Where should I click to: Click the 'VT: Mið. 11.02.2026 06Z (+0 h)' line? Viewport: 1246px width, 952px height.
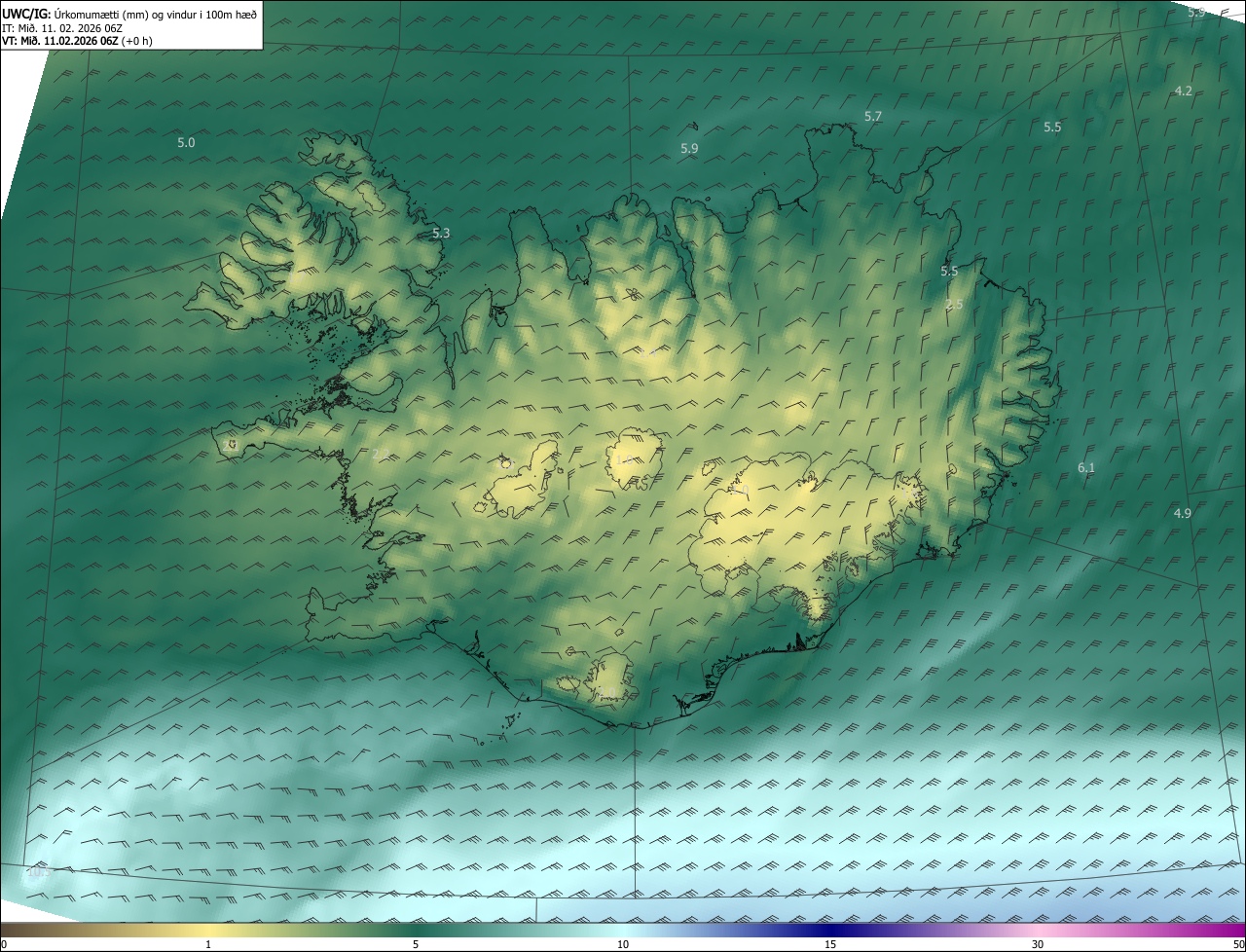point(77,41)
